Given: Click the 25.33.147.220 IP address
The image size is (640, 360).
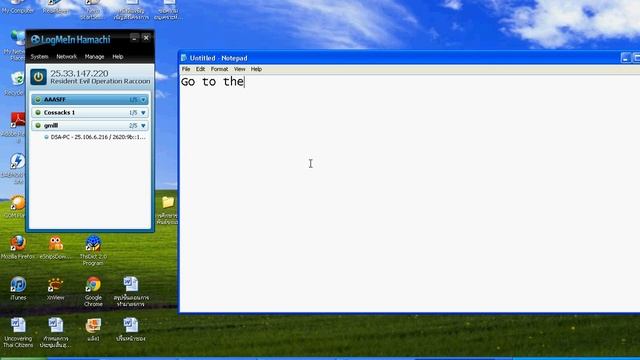Looking at the screenshot, I should pos(79,73).
